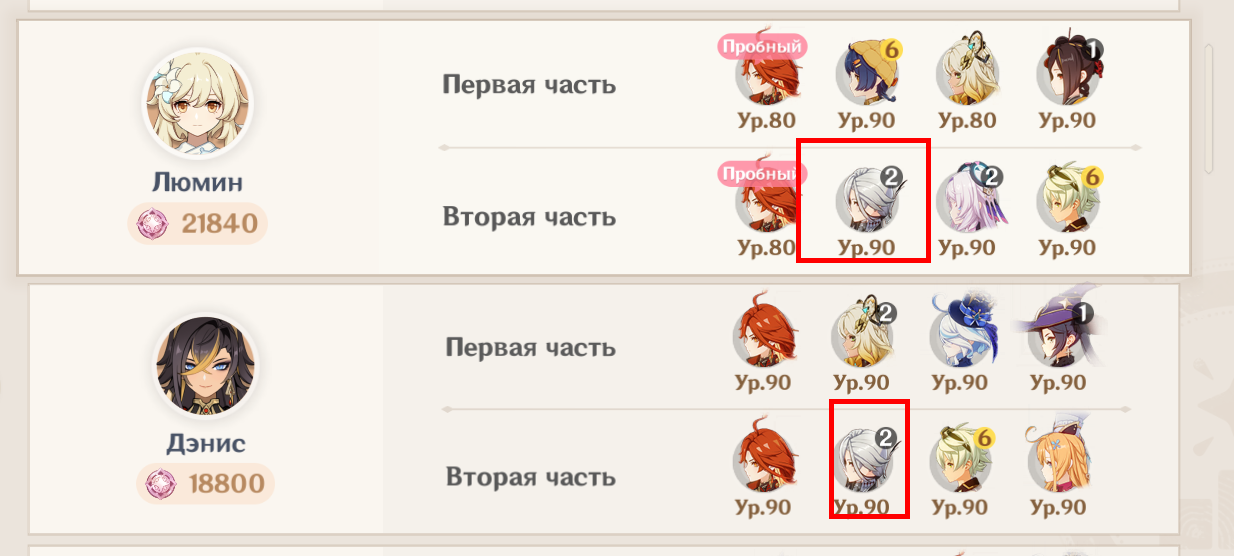Screen dimensions: 1234x556
Task: Click the player name Дэнис
Action: point(205,443)
